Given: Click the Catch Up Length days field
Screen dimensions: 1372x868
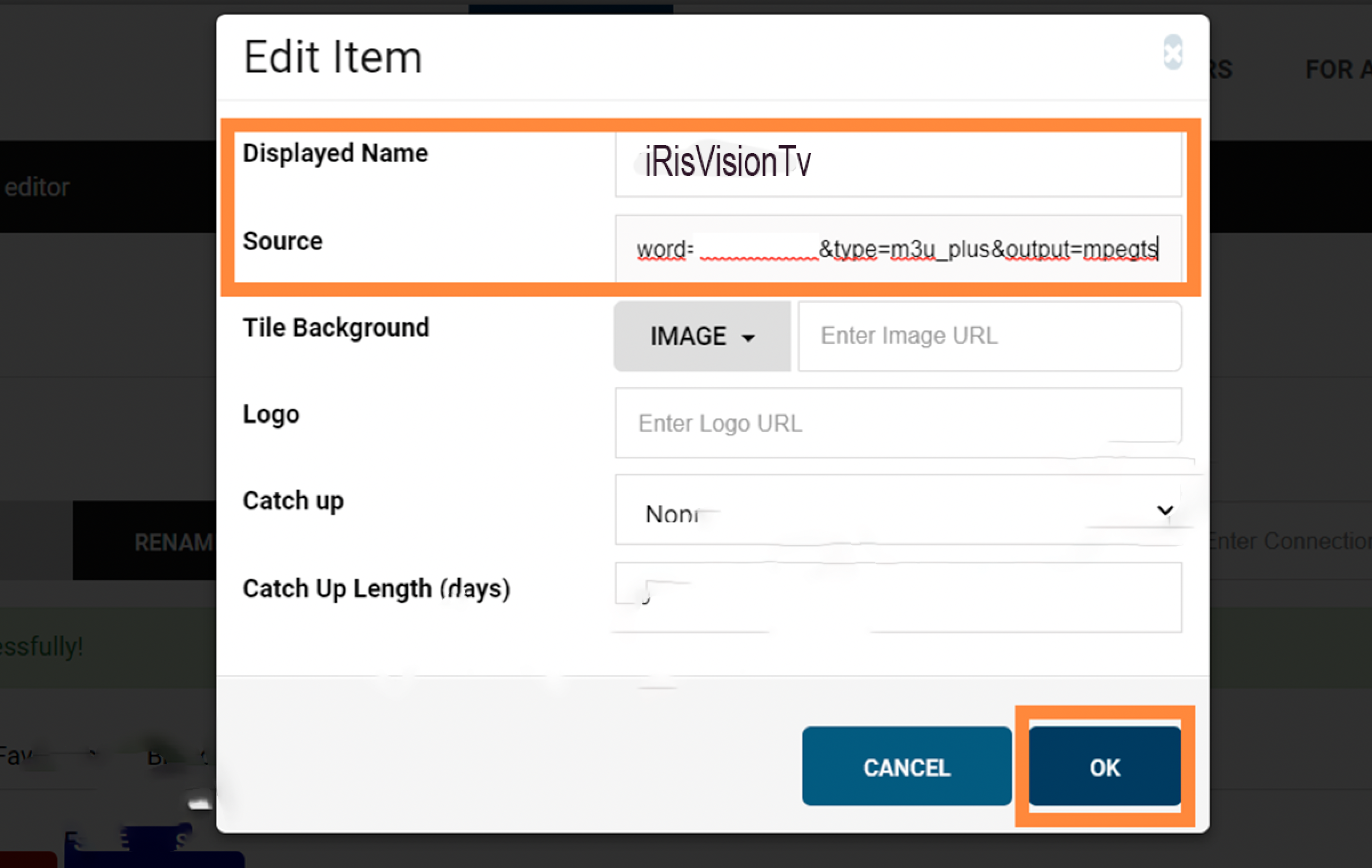Looking at the screenshot, I should (x=898, y=597).
